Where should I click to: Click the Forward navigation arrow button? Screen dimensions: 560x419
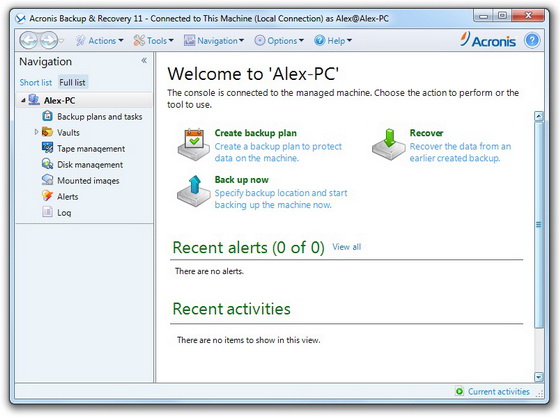[49, 40]
